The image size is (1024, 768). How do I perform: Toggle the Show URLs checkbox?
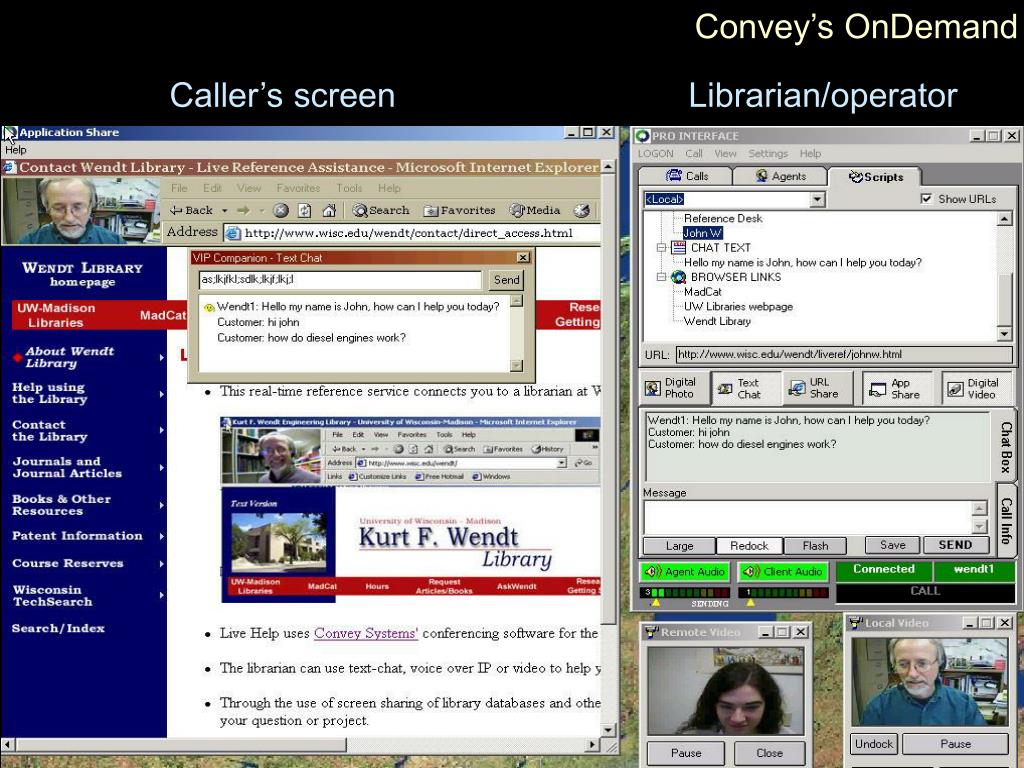tap(926, 199)
